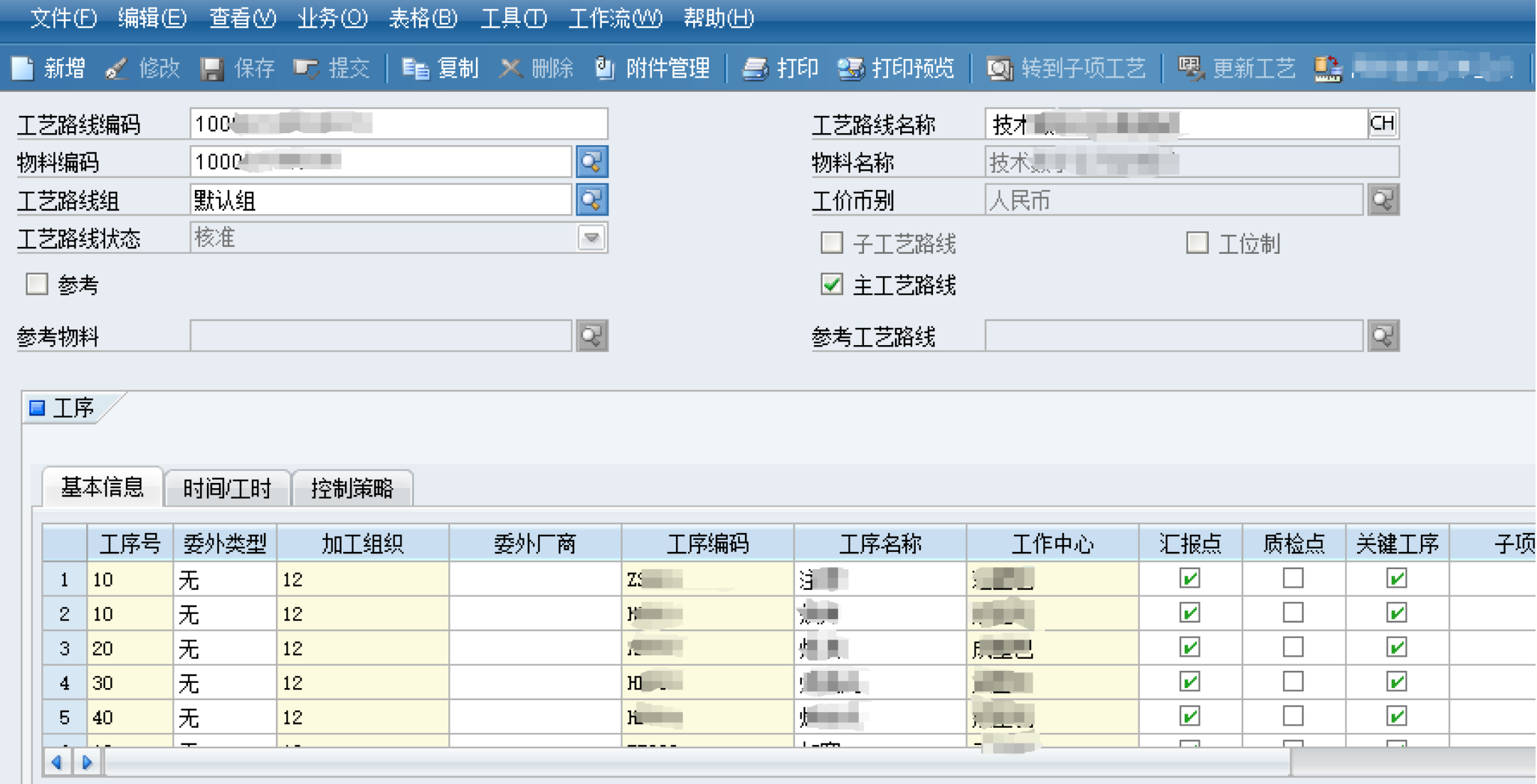
Task: Click the lookup icon beside 物料编码 field
Action: (591, 162)
